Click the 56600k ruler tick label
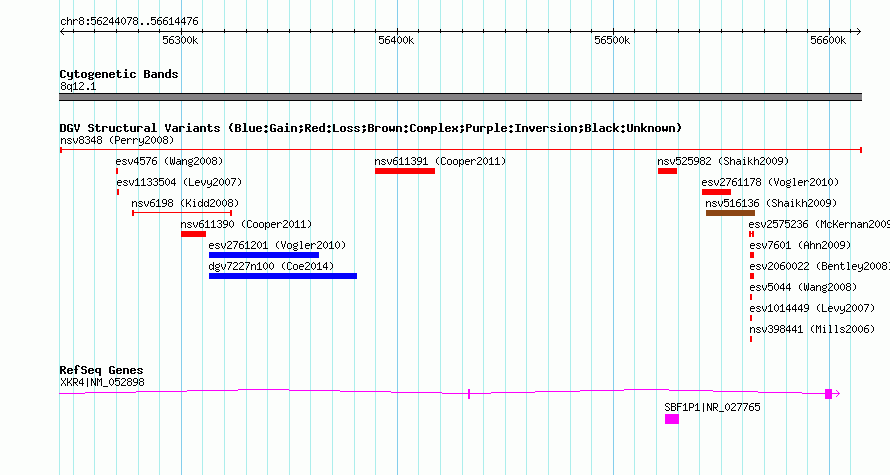Screen dimensions: 890x475 828,41
